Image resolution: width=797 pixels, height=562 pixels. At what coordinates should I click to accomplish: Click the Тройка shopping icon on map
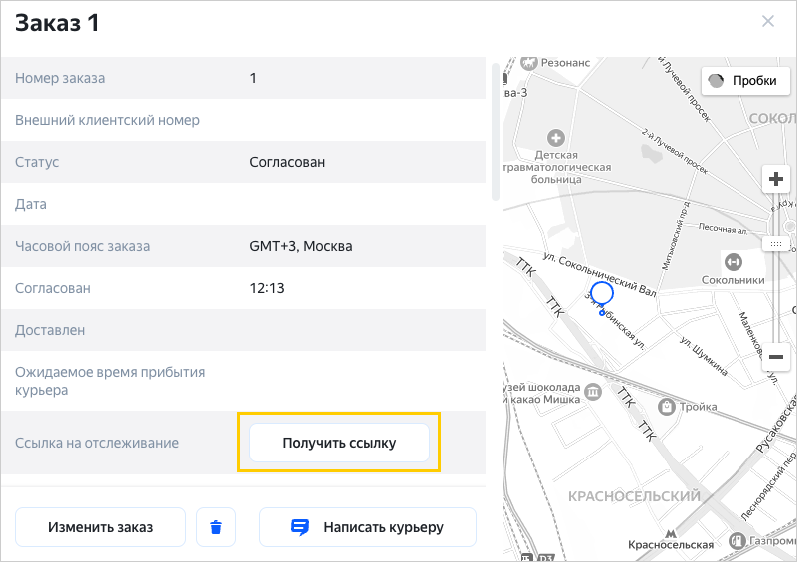[x=667, y=407]
